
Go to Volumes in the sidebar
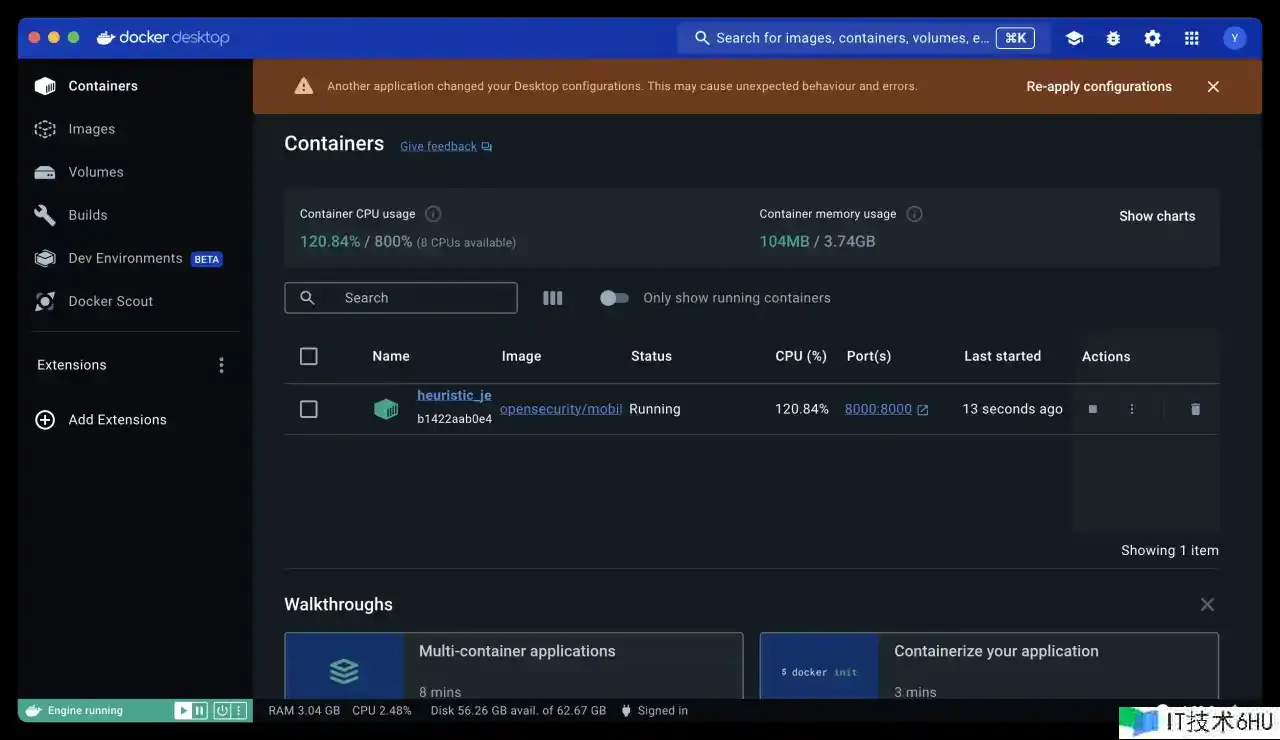(135, 172)
